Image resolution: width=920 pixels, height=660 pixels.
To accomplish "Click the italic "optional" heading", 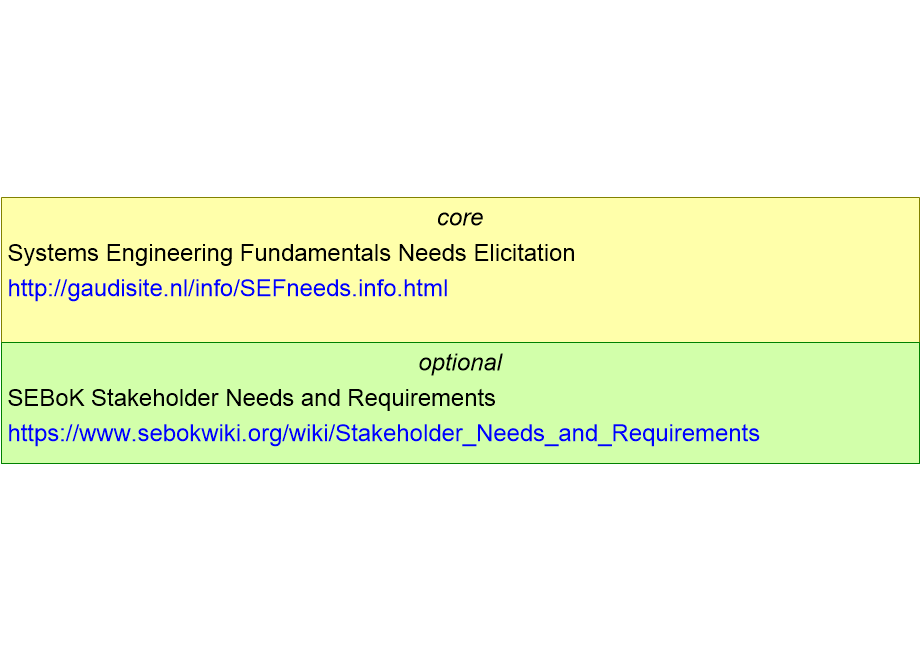I will [x=460, y=363].
